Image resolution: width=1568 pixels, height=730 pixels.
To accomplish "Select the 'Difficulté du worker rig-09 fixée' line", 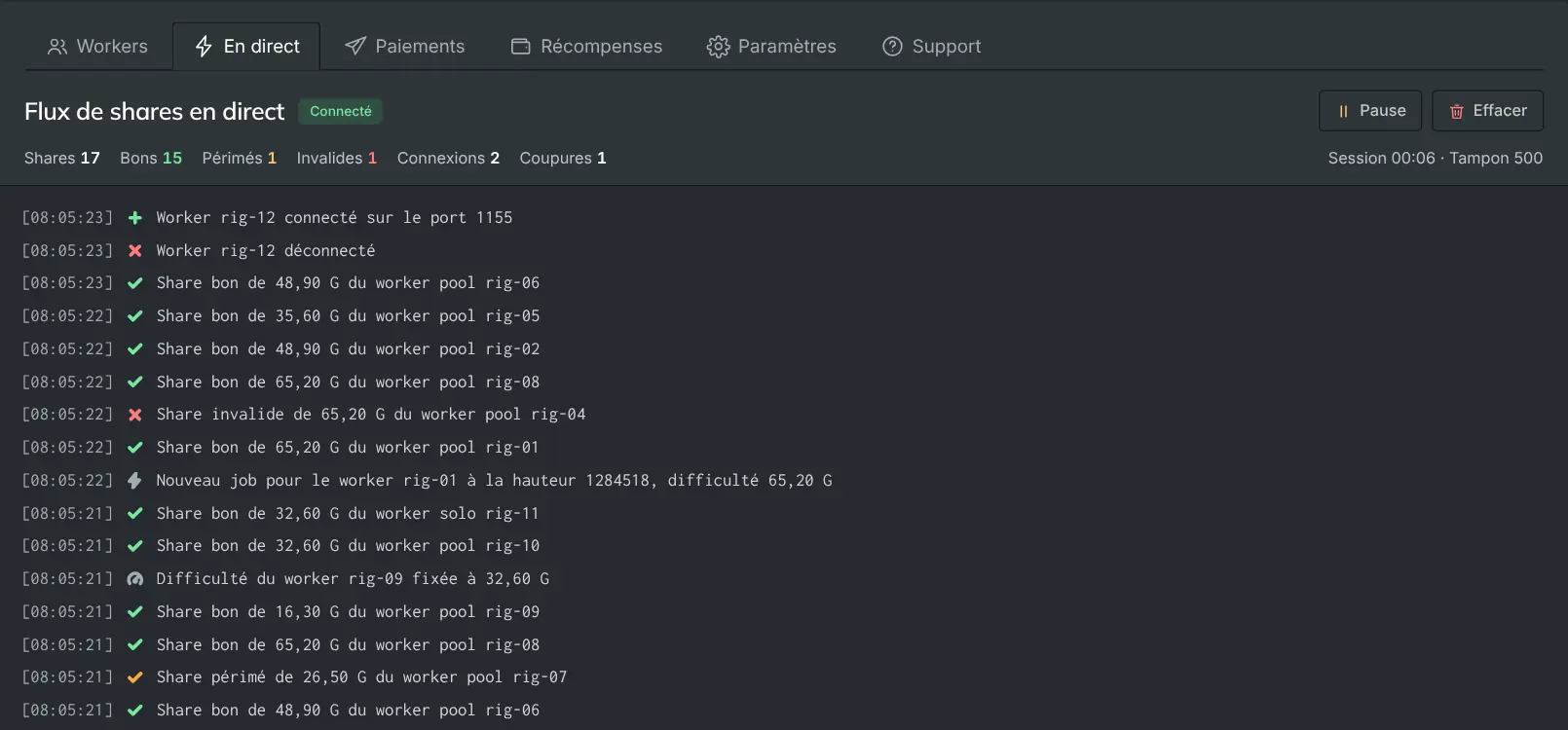I will [353, 579].
